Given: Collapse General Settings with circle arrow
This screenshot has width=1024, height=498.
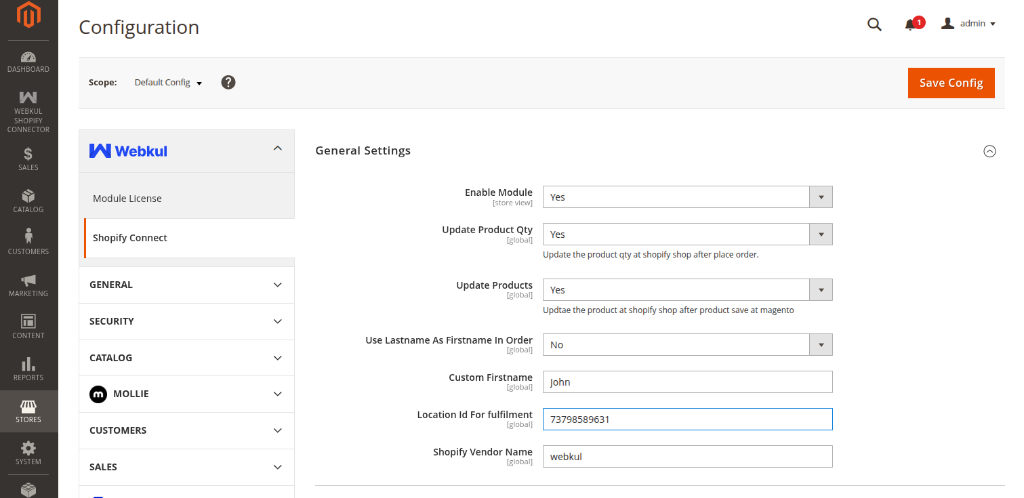Looking at the screenshot, I should 989,151.
